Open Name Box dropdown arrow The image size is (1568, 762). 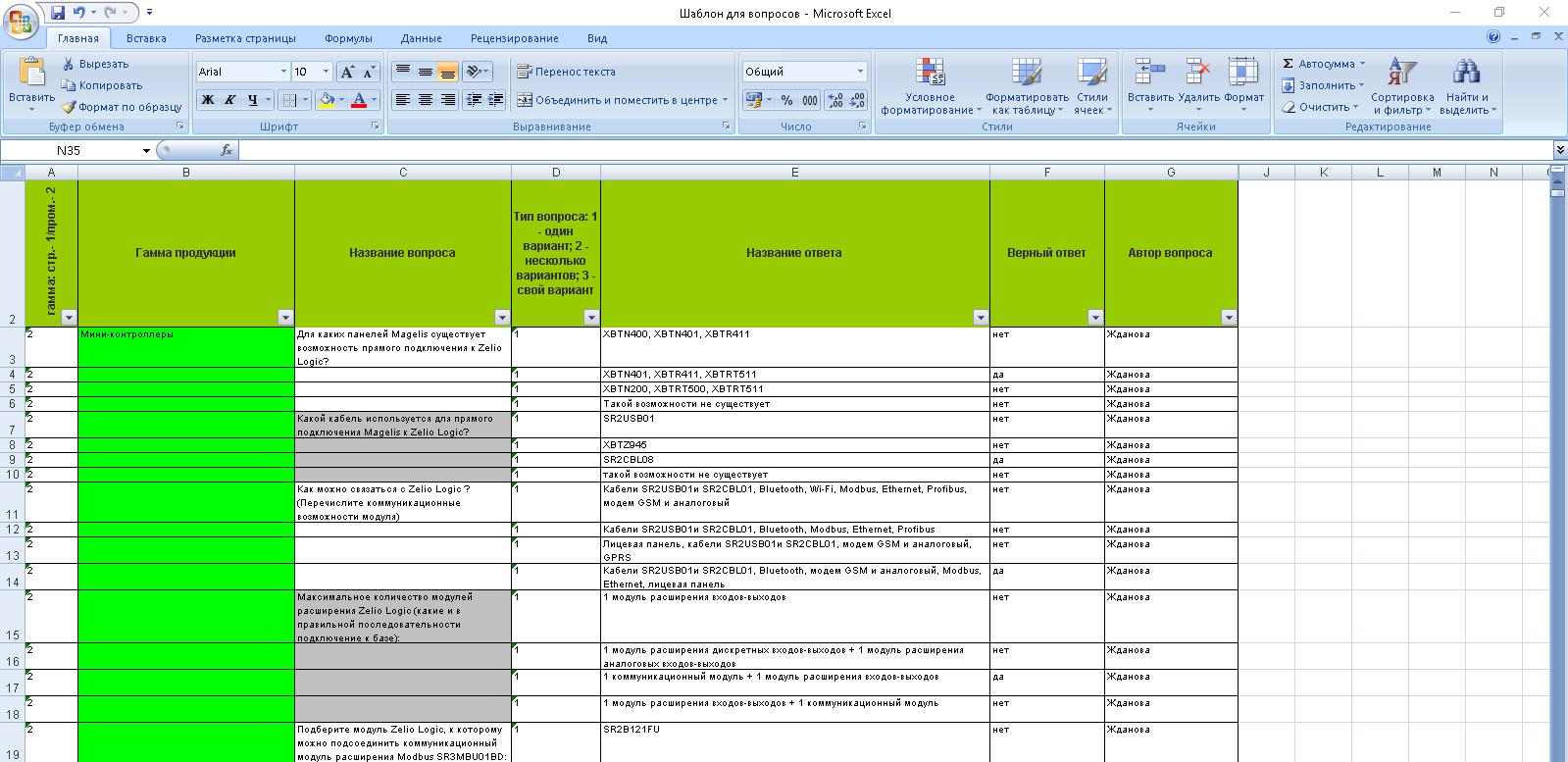point(146,150)
